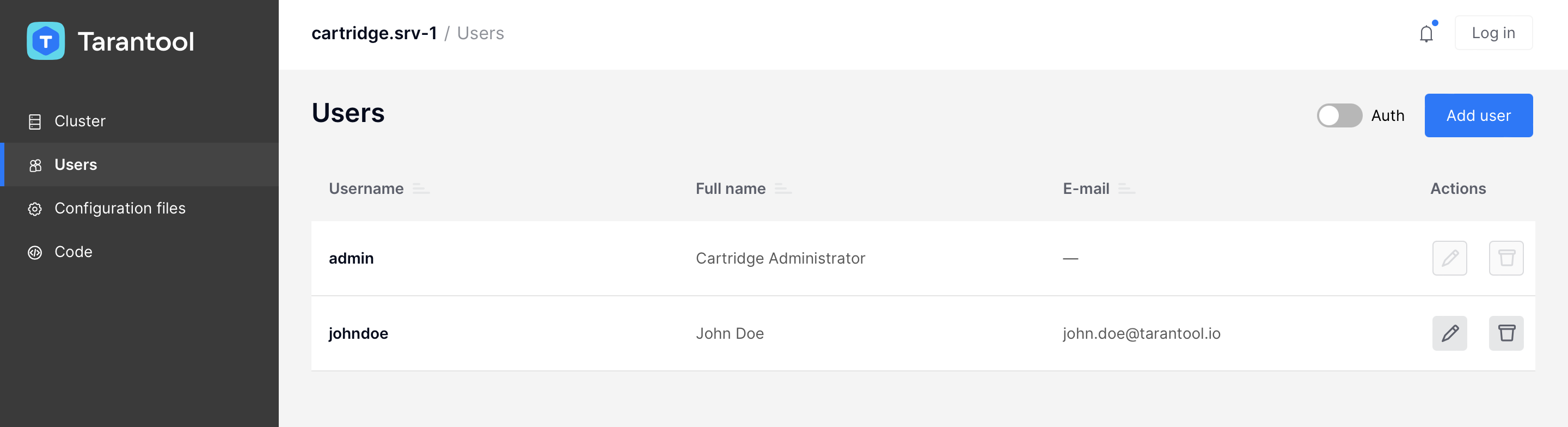Screen dimensions: 1568x427
Task: Click the Code sidebar icon
Action: (x=35, y=252)
